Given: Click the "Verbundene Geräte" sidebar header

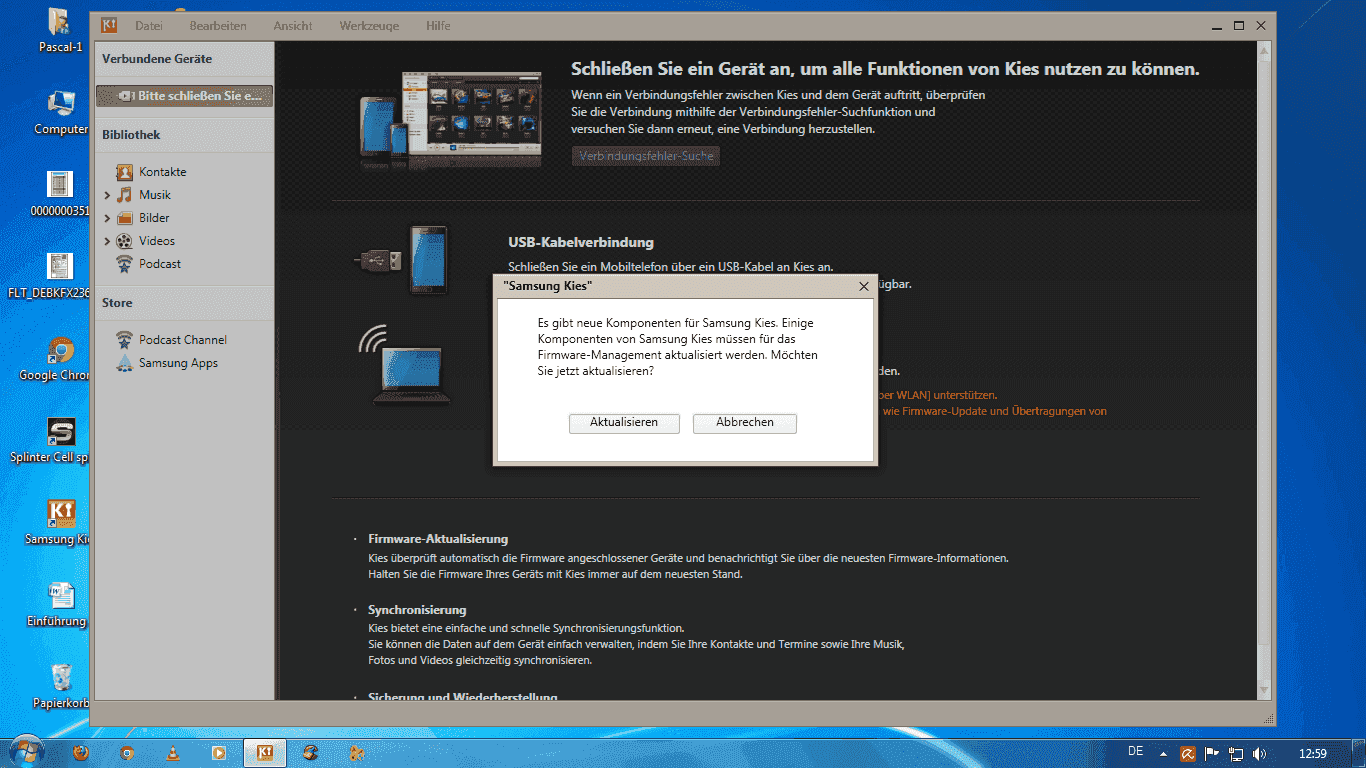Looking at the screenshot, I should click(x=157, y=59).
